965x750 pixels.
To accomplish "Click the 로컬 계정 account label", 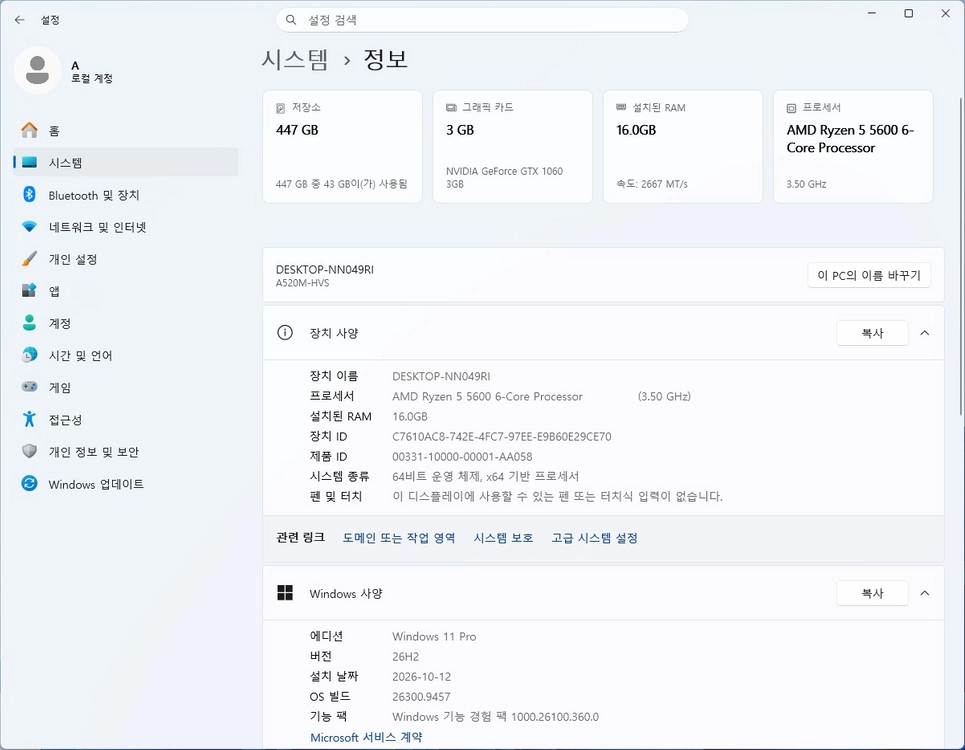I will pyautogui.click(x=92, y=78).
